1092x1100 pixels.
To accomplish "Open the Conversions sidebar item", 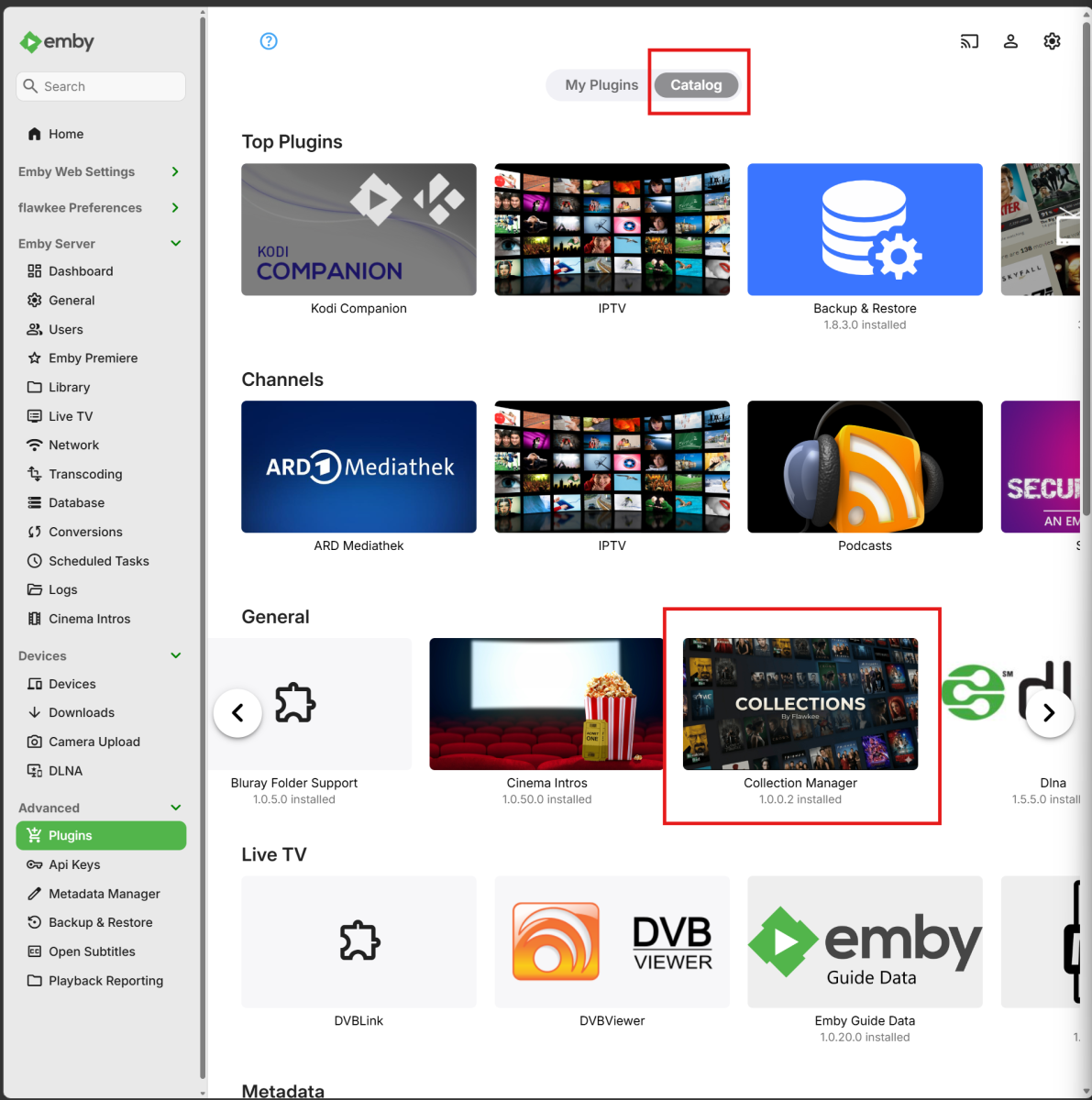I will [x=101, y=532].
